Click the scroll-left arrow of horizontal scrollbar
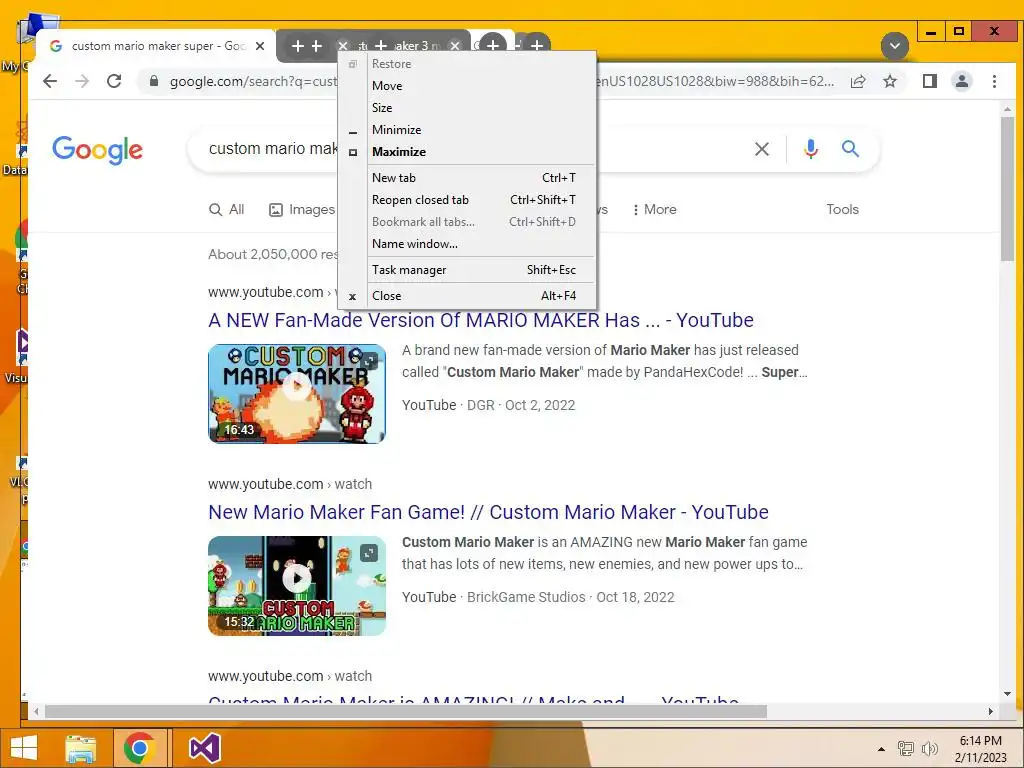1024x768 pixels. click(x=36, y=711)
